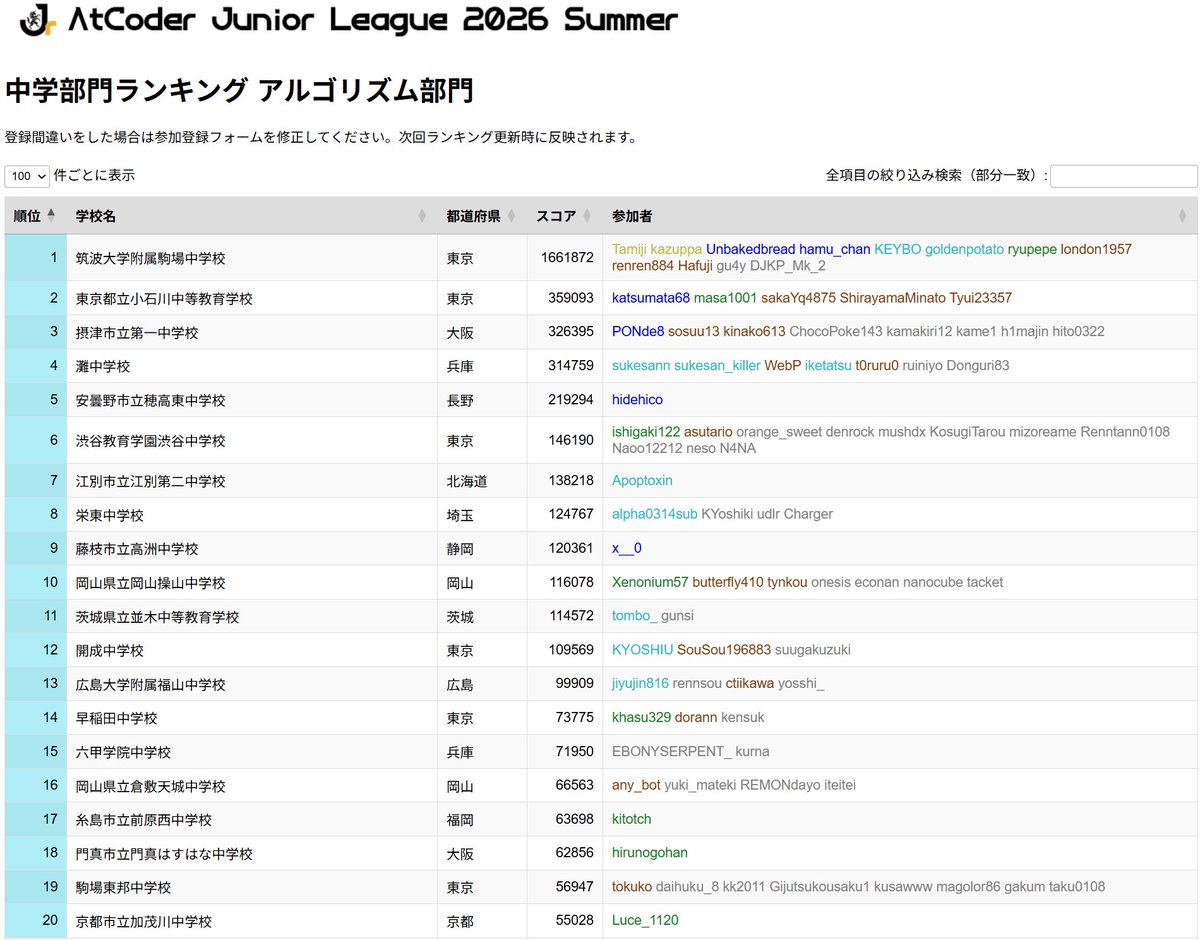Click participant hidehico
This screenshot has height=940, width=1200.
637,400
